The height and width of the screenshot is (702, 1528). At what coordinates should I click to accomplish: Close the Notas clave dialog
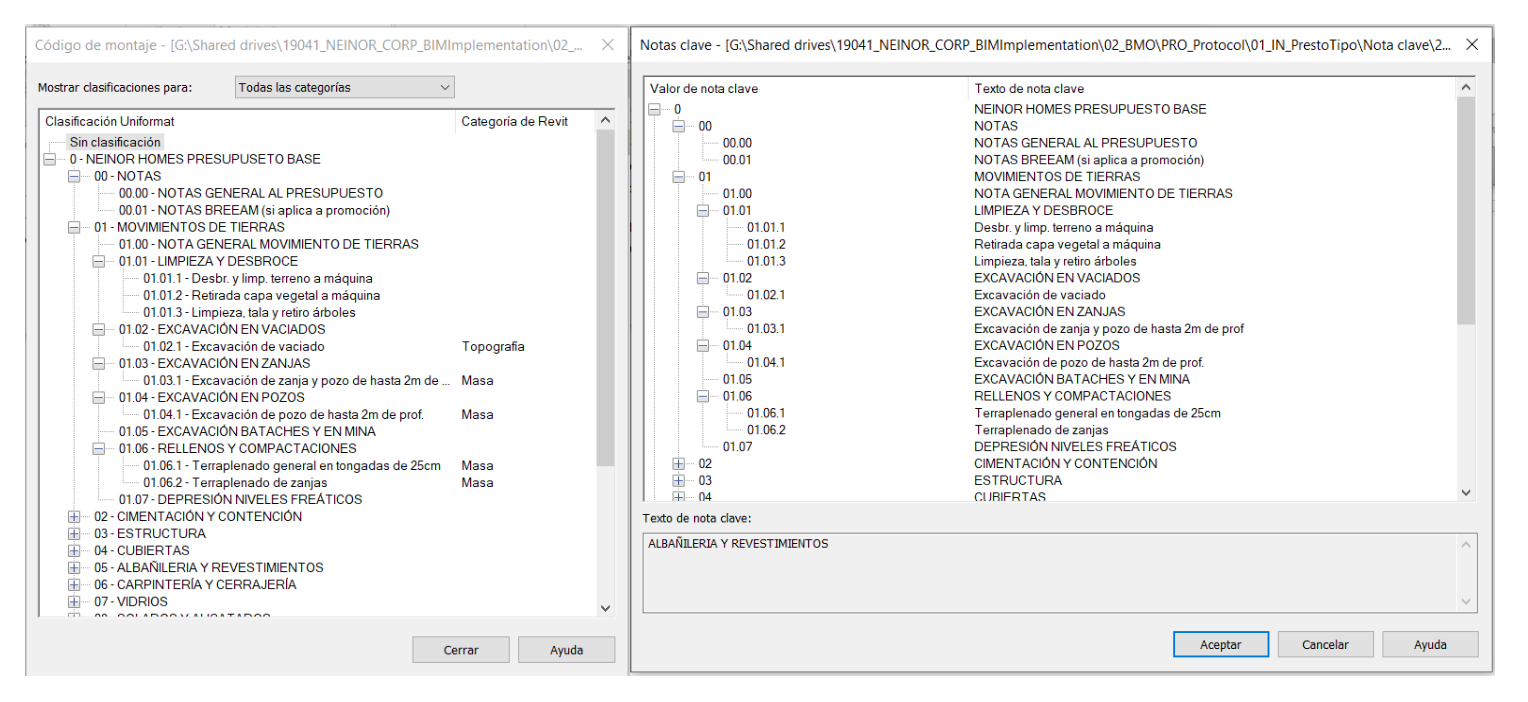pyautogui.click(x=1470, y=46)
